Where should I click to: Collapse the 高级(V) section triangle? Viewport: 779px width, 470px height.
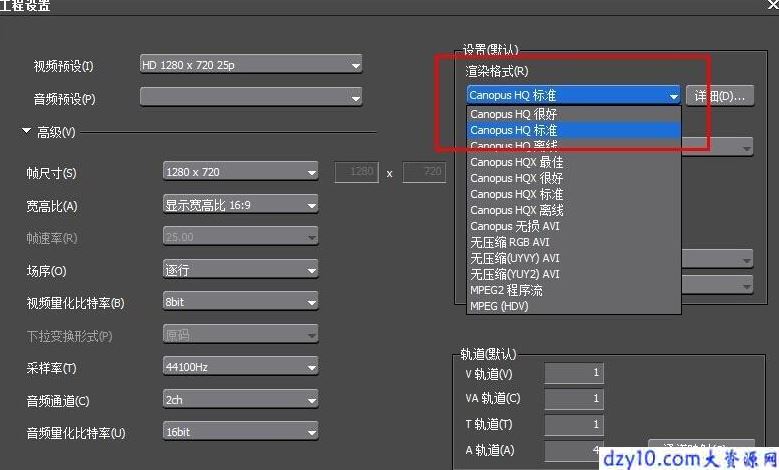point(26,131)
